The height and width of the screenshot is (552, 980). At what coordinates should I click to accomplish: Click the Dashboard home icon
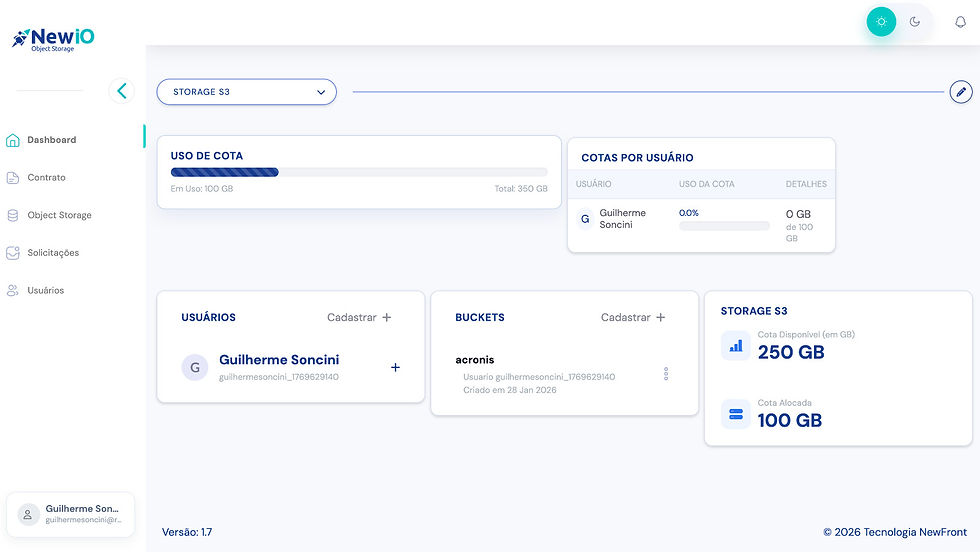12,140
